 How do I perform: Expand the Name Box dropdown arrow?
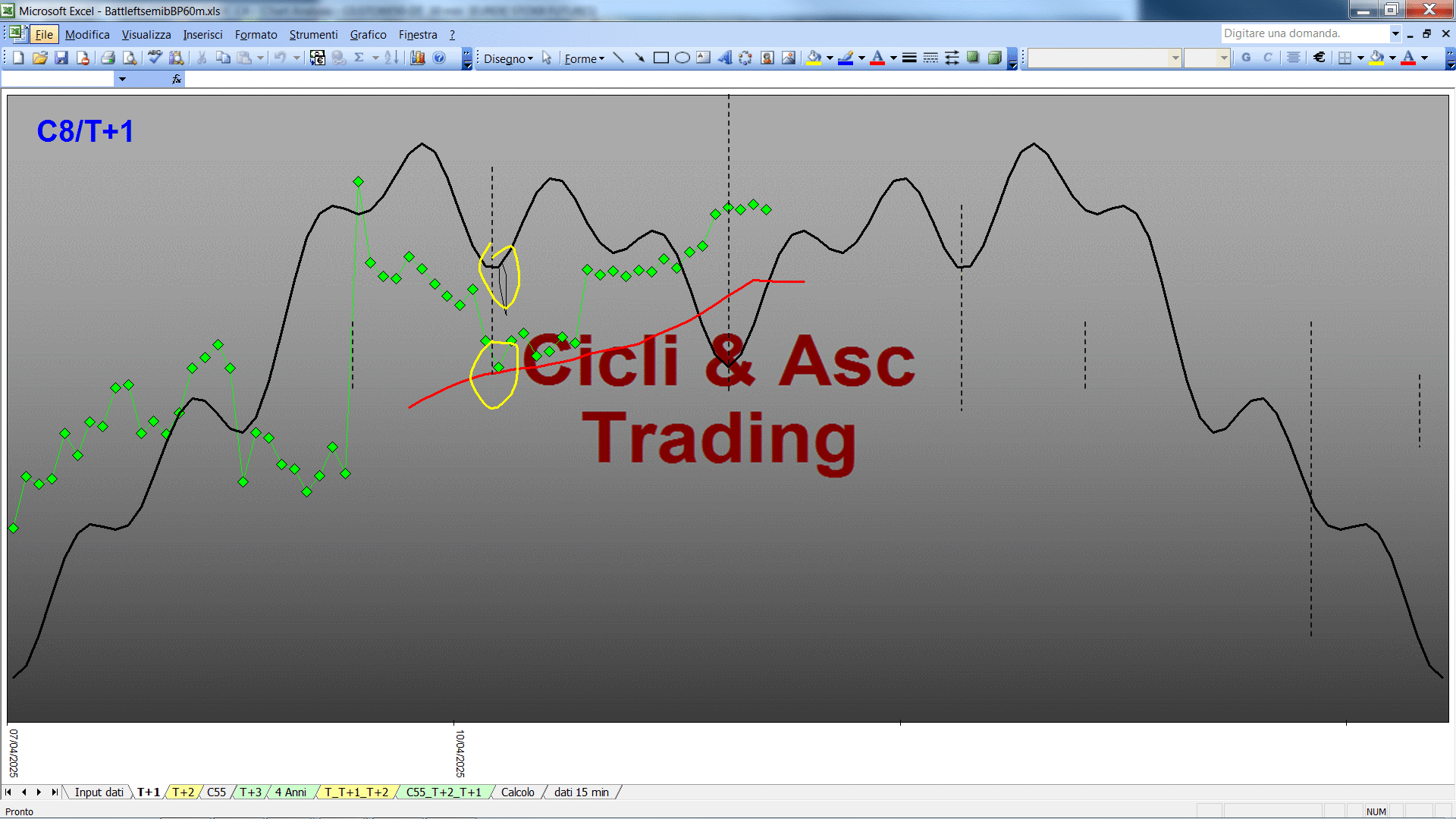pyautogui.click(x=122, y=79)
